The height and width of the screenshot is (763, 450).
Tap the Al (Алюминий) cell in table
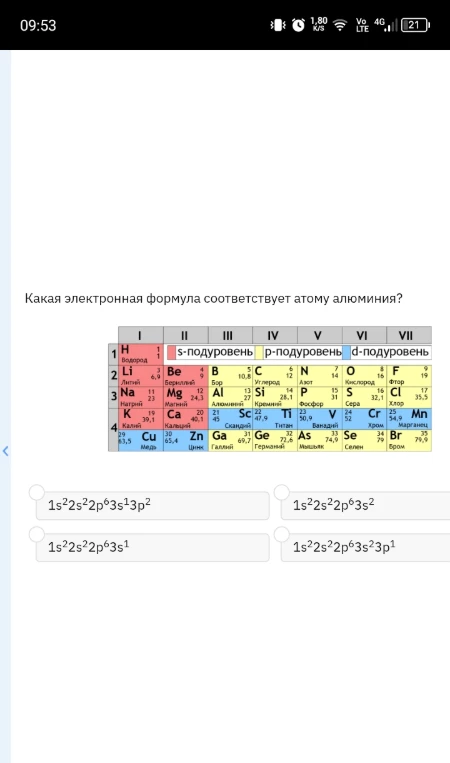[231, 397]
